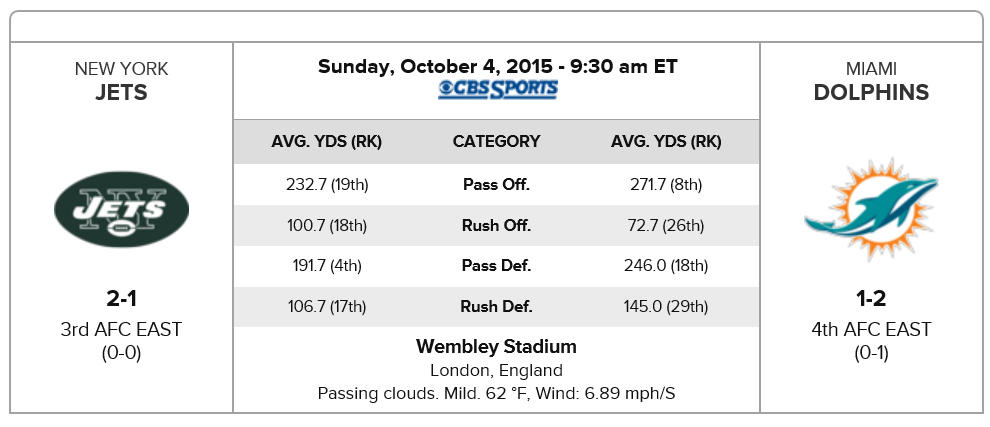Screen dimensions: 990x427
Task: Click the right AVG. YDS (RK) header
Action: tap(666, 142)
